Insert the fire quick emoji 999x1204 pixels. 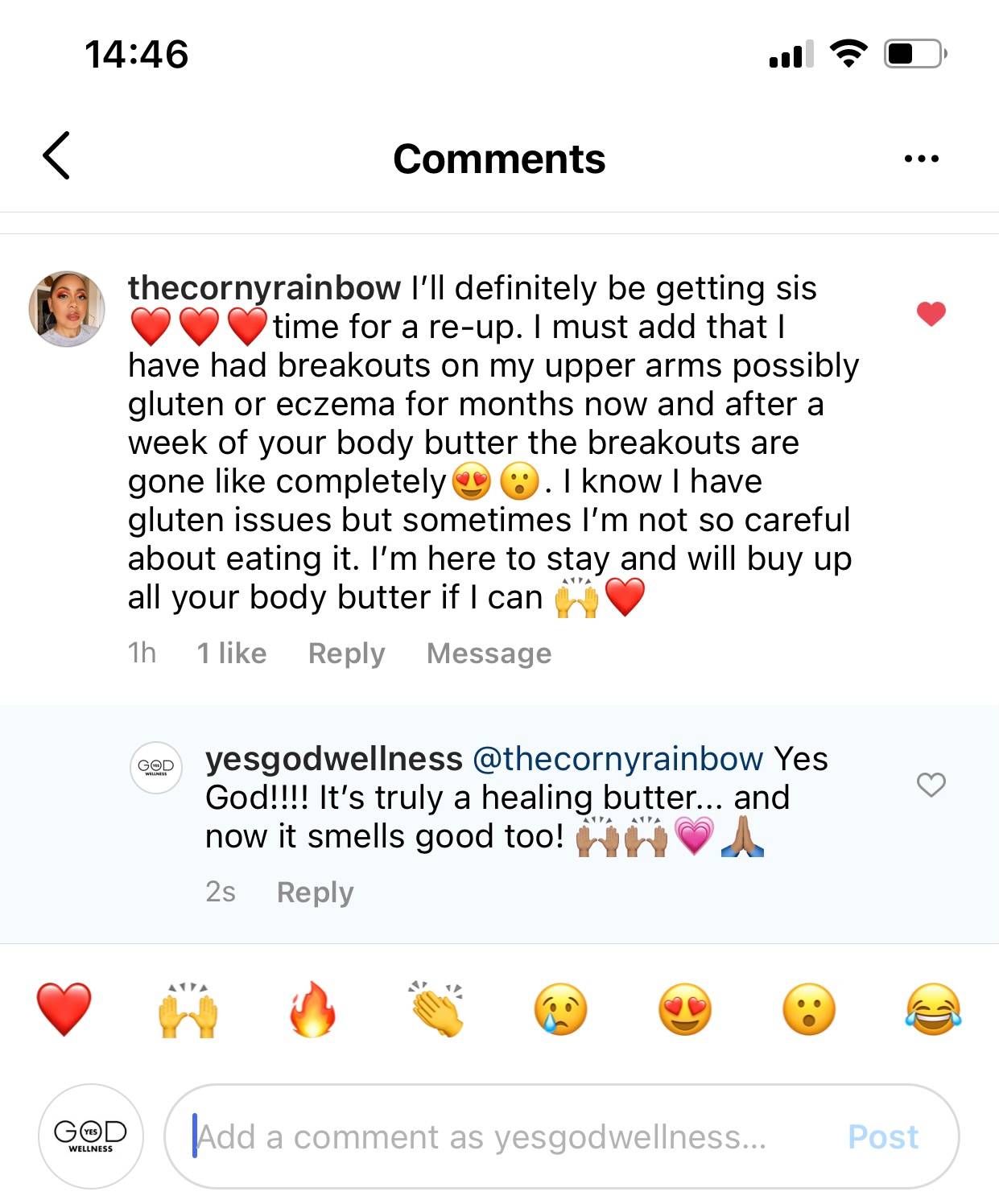pos(312,1009)
